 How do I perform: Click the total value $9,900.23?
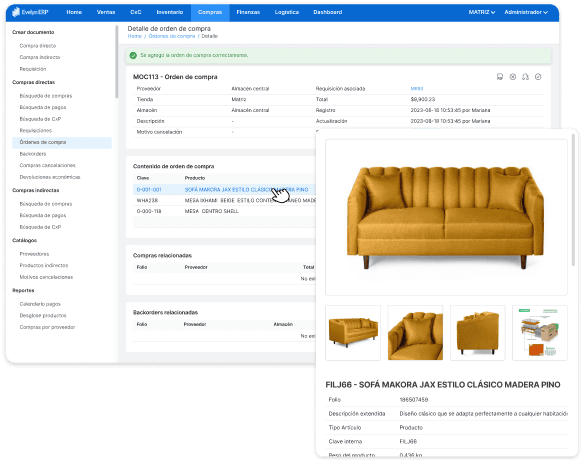tap(423, 100)
